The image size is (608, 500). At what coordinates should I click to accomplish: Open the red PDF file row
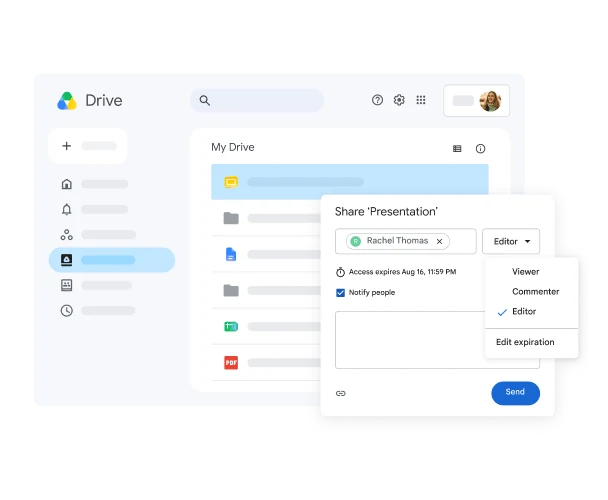click(266, 363)
